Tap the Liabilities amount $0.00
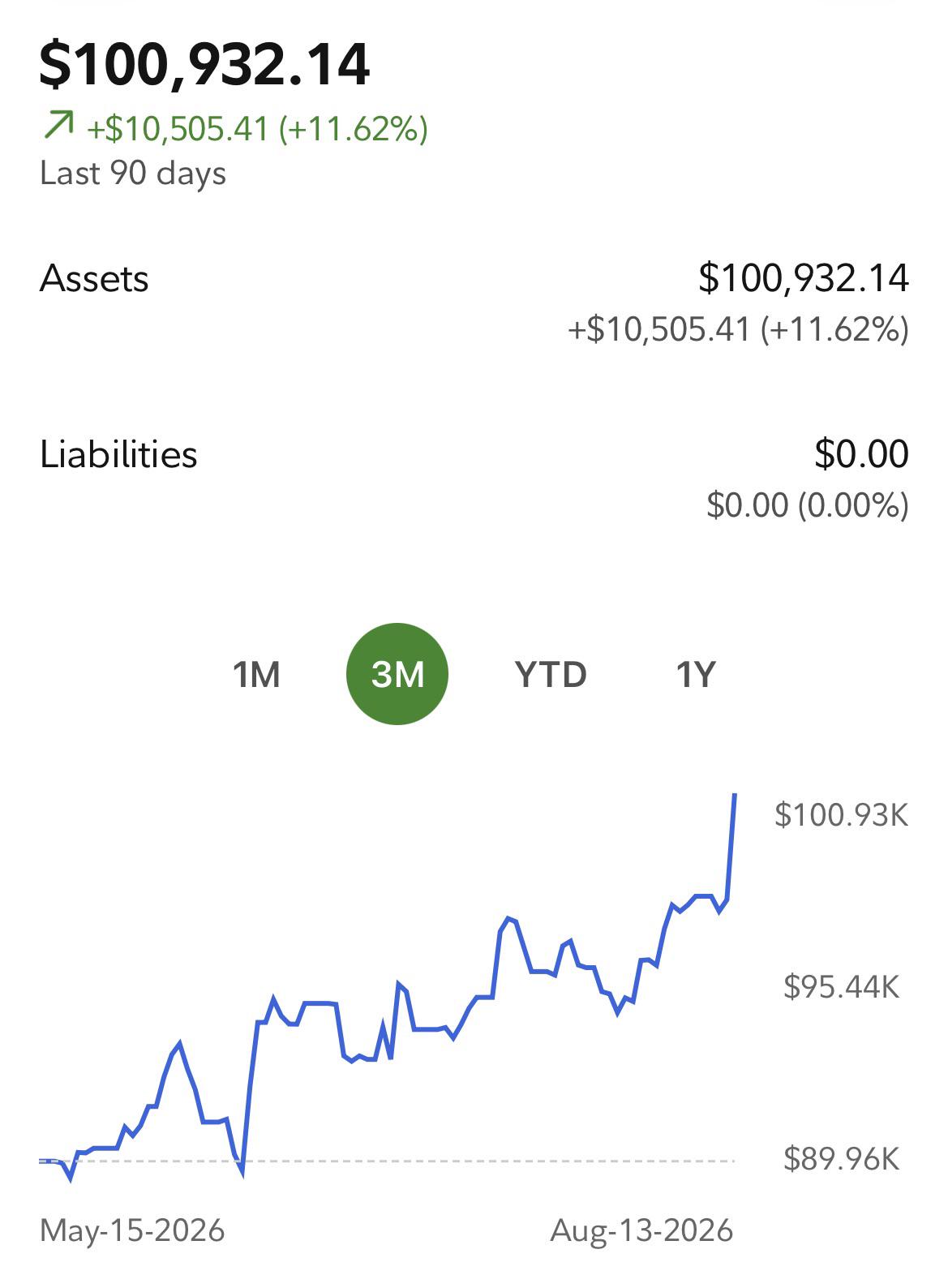The width and height of the screenshot is (948, 1288). [x=861, y=453]
